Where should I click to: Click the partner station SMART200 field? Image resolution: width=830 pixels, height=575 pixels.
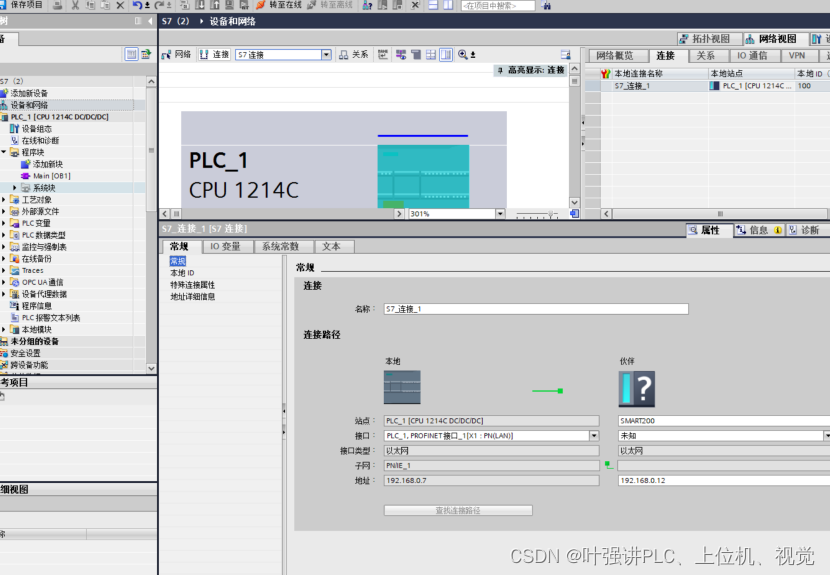(724, 421)
